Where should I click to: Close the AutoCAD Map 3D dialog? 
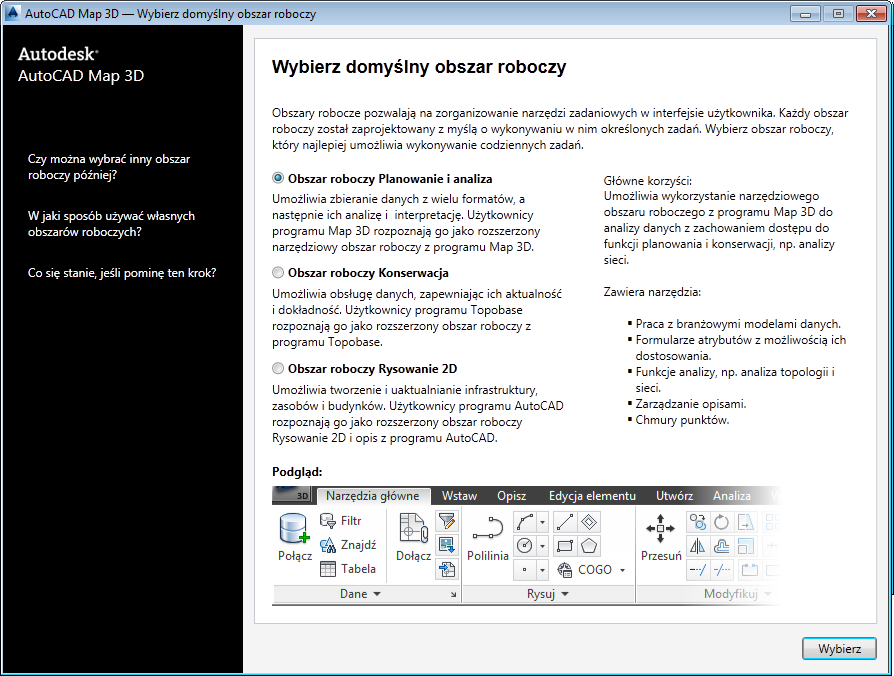(871, 13)
